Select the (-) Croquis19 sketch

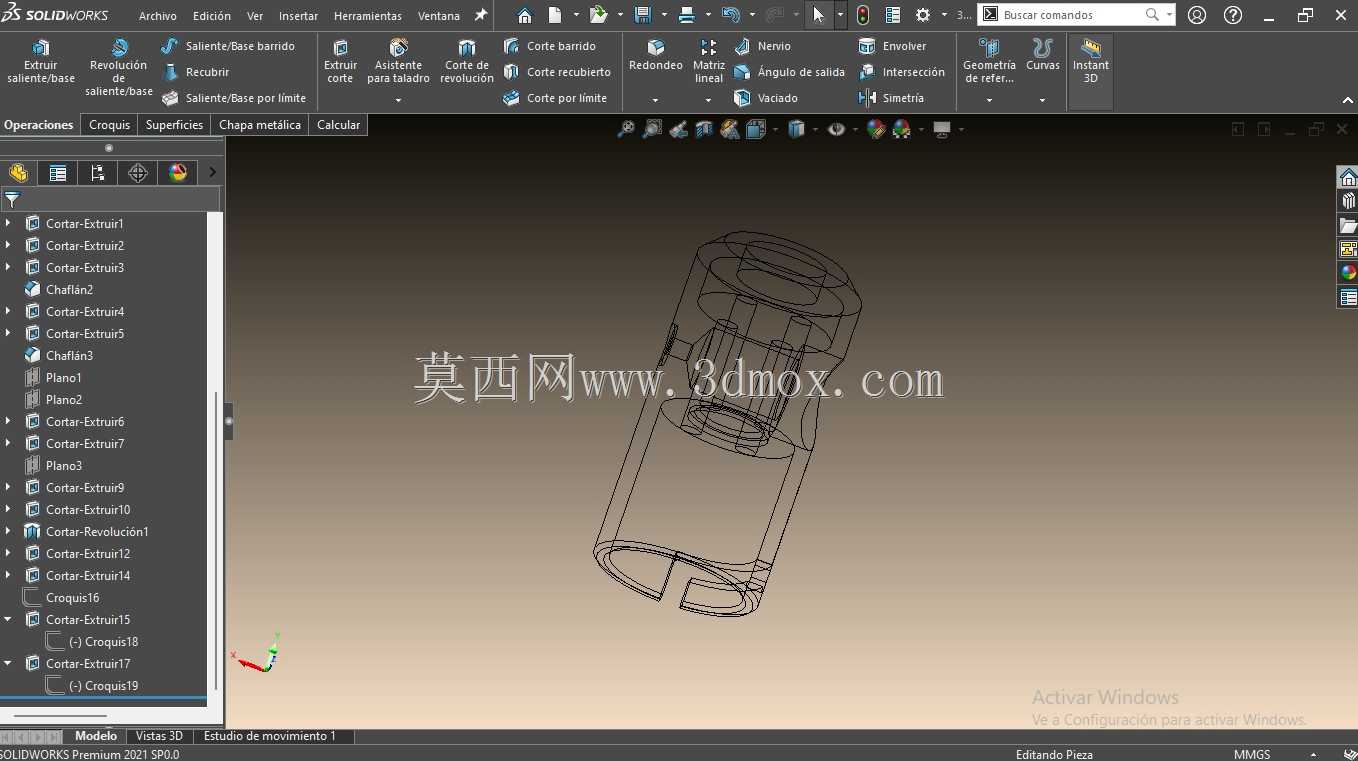[104, 685]
